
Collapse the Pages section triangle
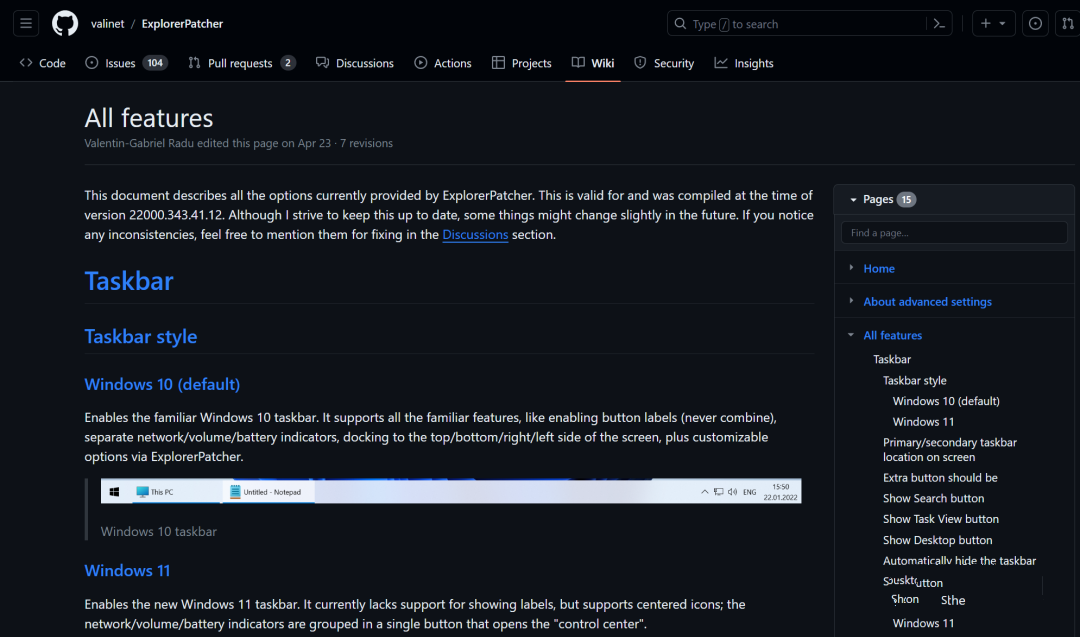[x=853, y=200]
